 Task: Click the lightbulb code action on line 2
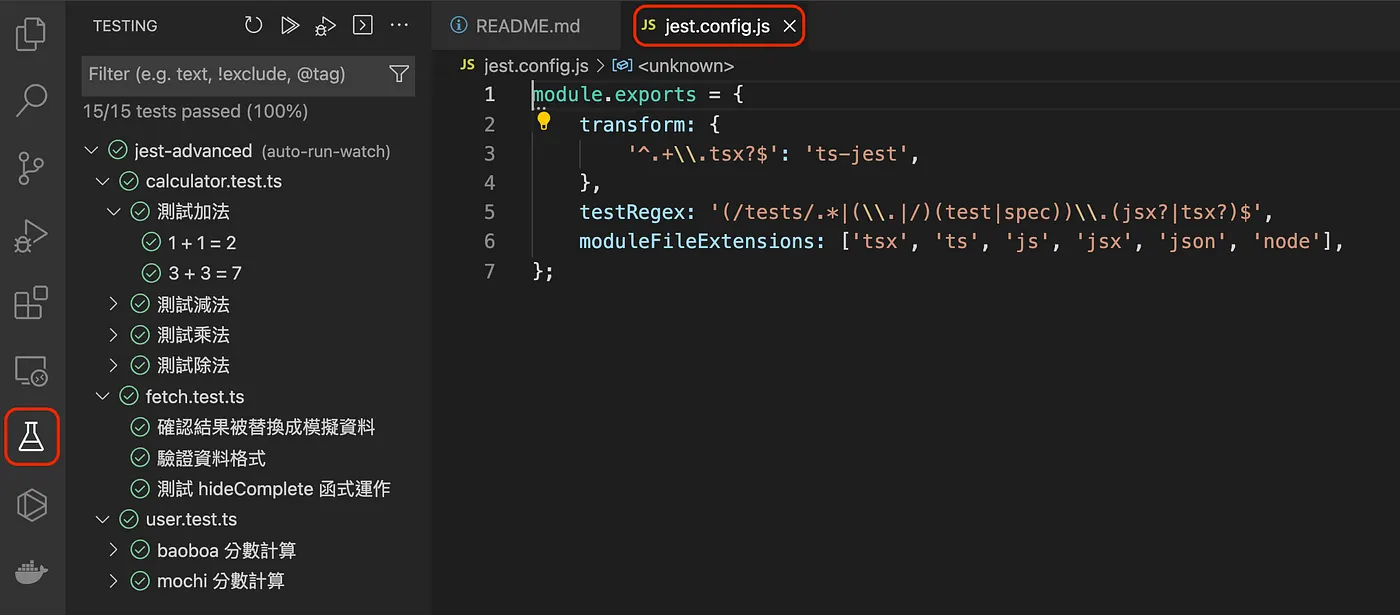coord(544,122)
